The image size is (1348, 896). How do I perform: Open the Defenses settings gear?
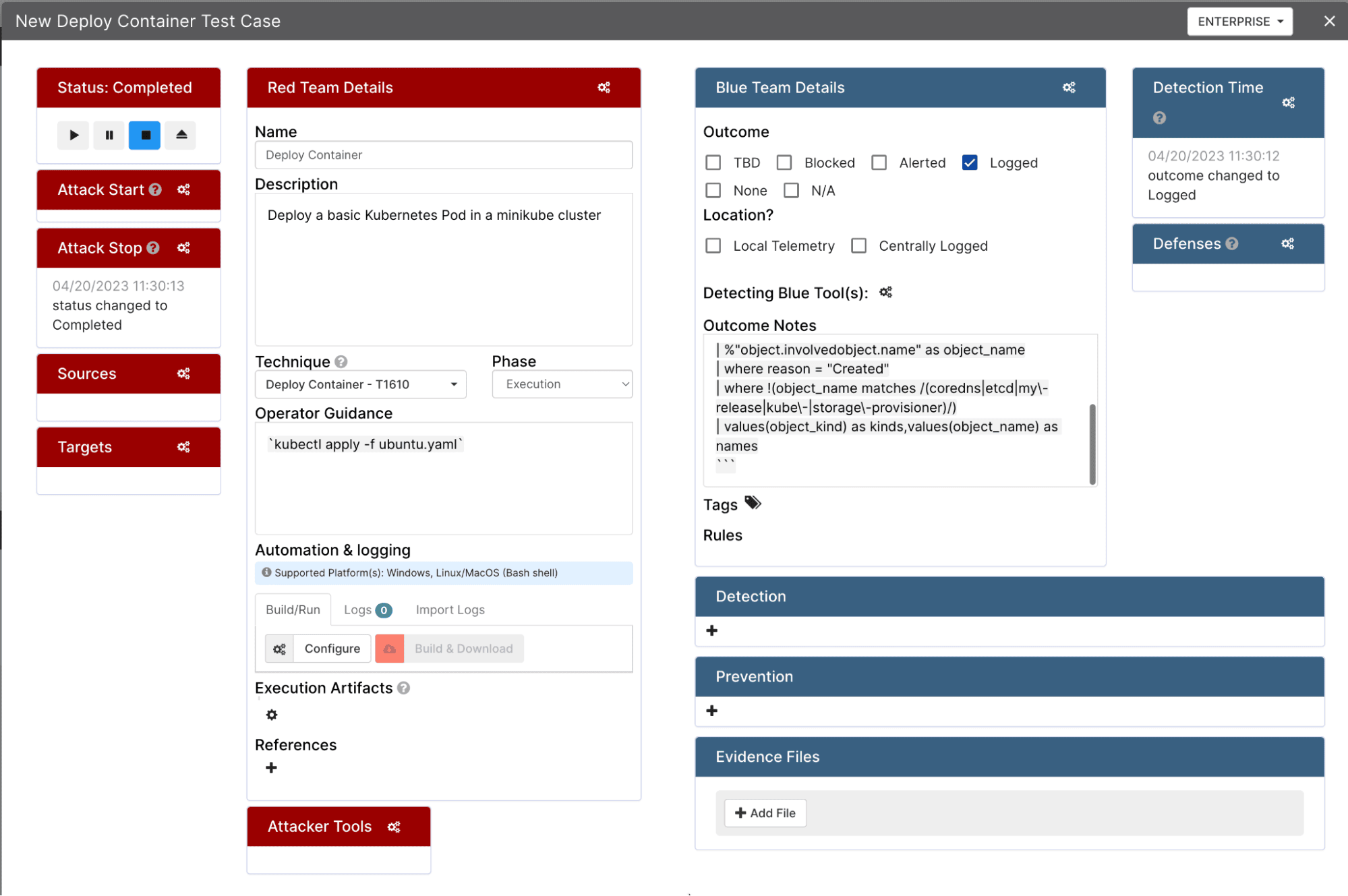point(1288,243)
